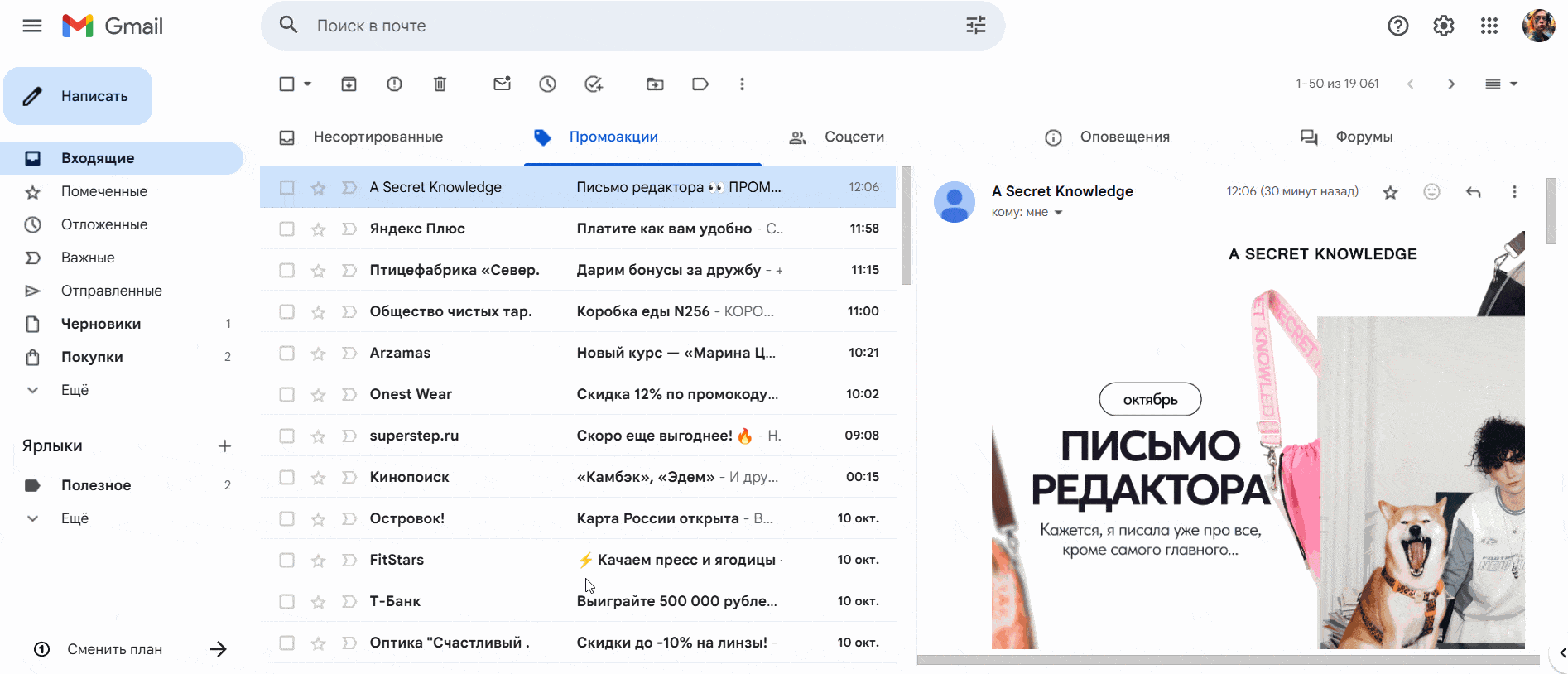The width and height of the screenshot is (1568, 674).
Task: Switch to the Соцсети tab
Action: click(854, 137)
